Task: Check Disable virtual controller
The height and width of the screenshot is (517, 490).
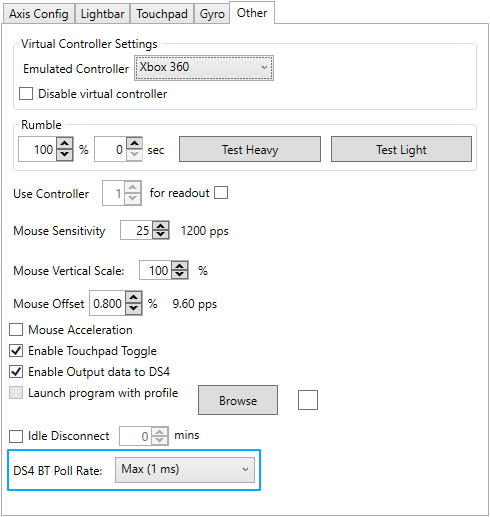Action: click(26, 94)
